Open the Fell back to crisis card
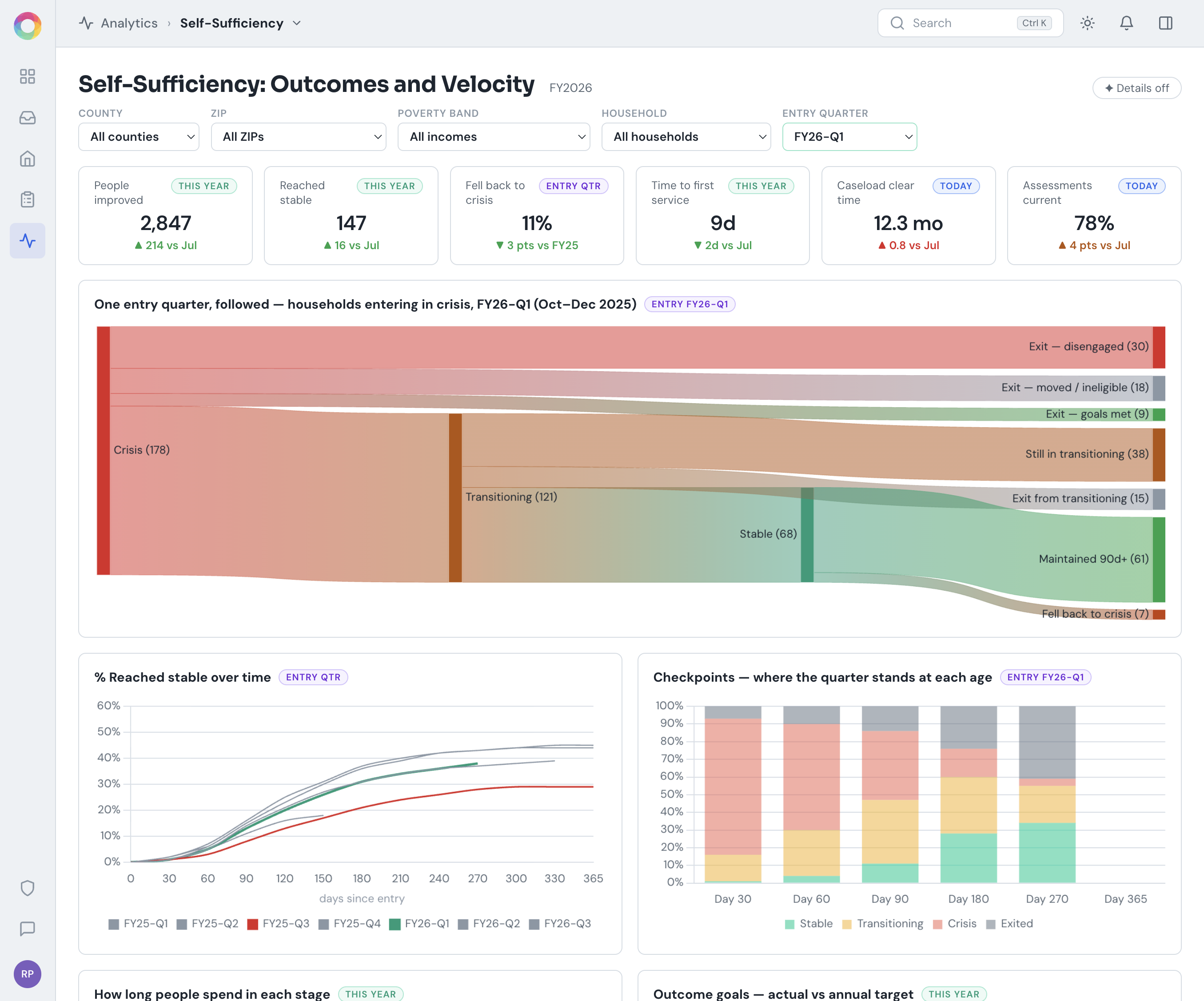1204x1001 pixels. (537, 215)
